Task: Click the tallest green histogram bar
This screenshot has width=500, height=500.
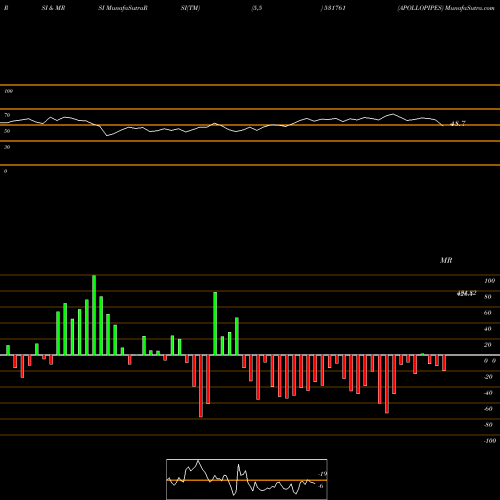Action: coord(94,315)
